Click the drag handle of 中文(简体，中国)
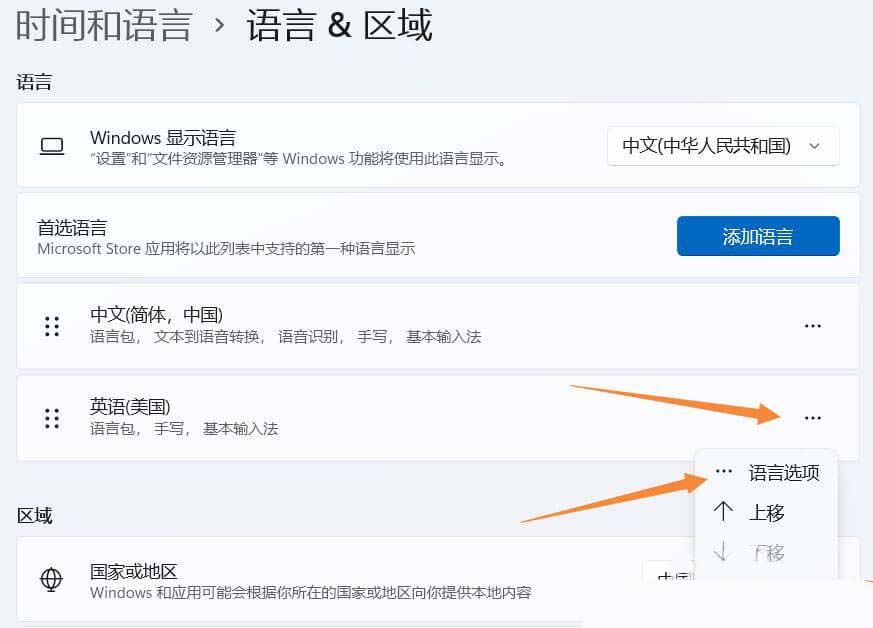The height and width of the screenshot is (628, 873). pyautogui.click(x=51, y=326)
